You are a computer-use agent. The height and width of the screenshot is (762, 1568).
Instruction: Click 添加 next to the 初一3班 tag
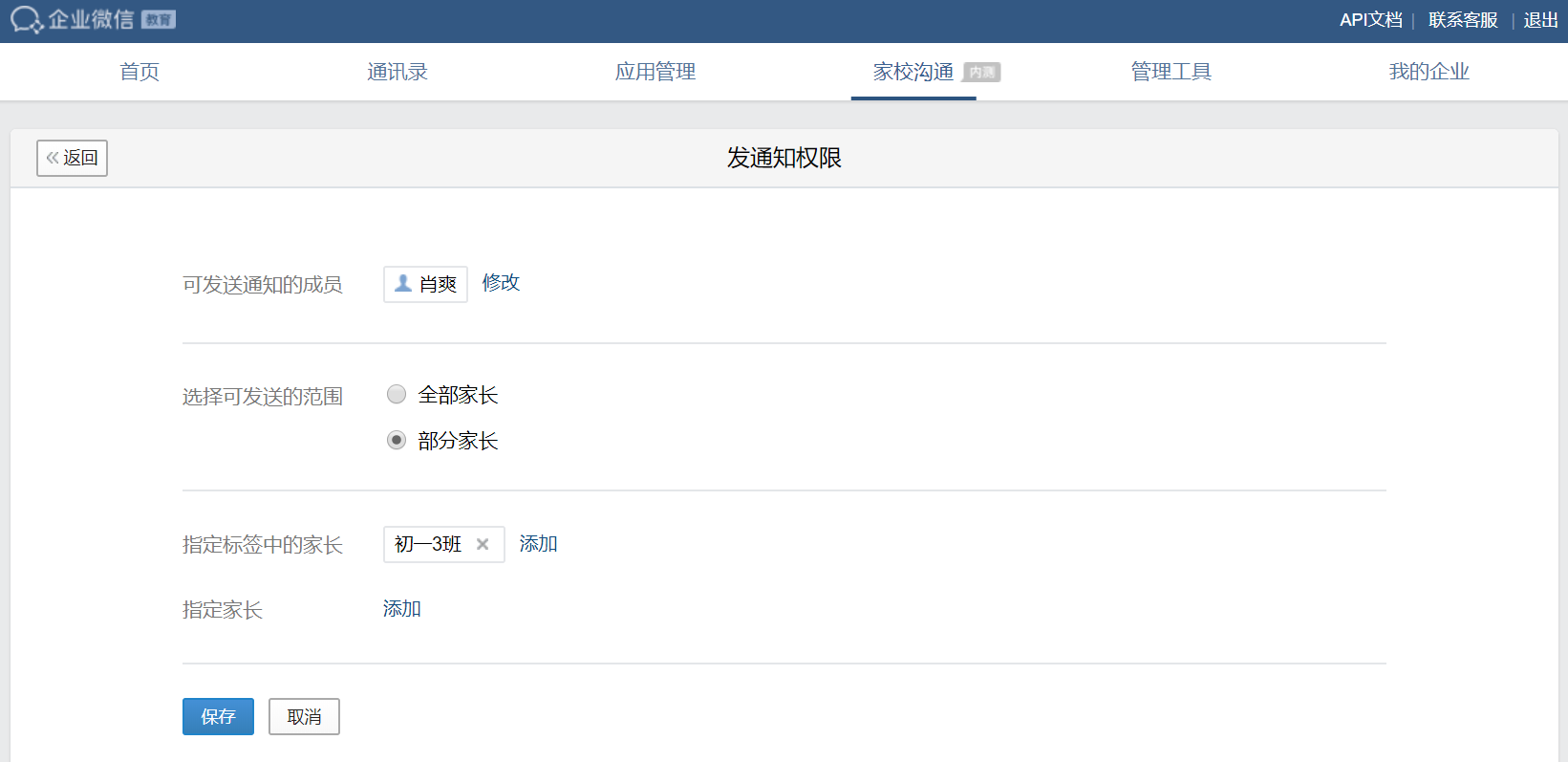538,544
